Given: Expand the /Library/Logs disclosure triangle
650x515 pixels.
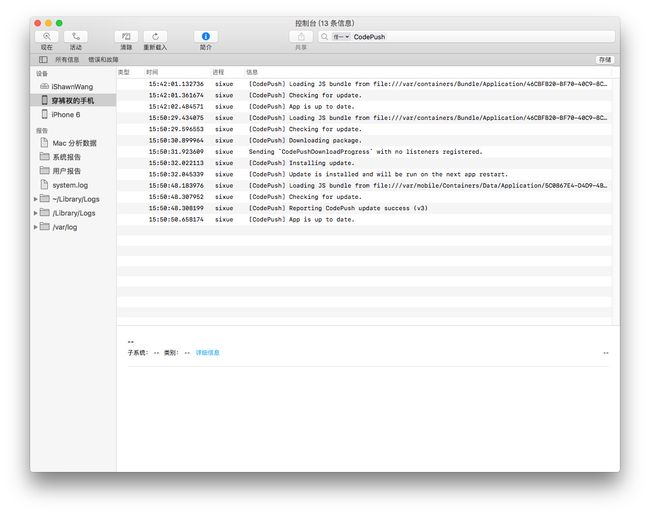Looking at the screenshot, I should 36,213.
